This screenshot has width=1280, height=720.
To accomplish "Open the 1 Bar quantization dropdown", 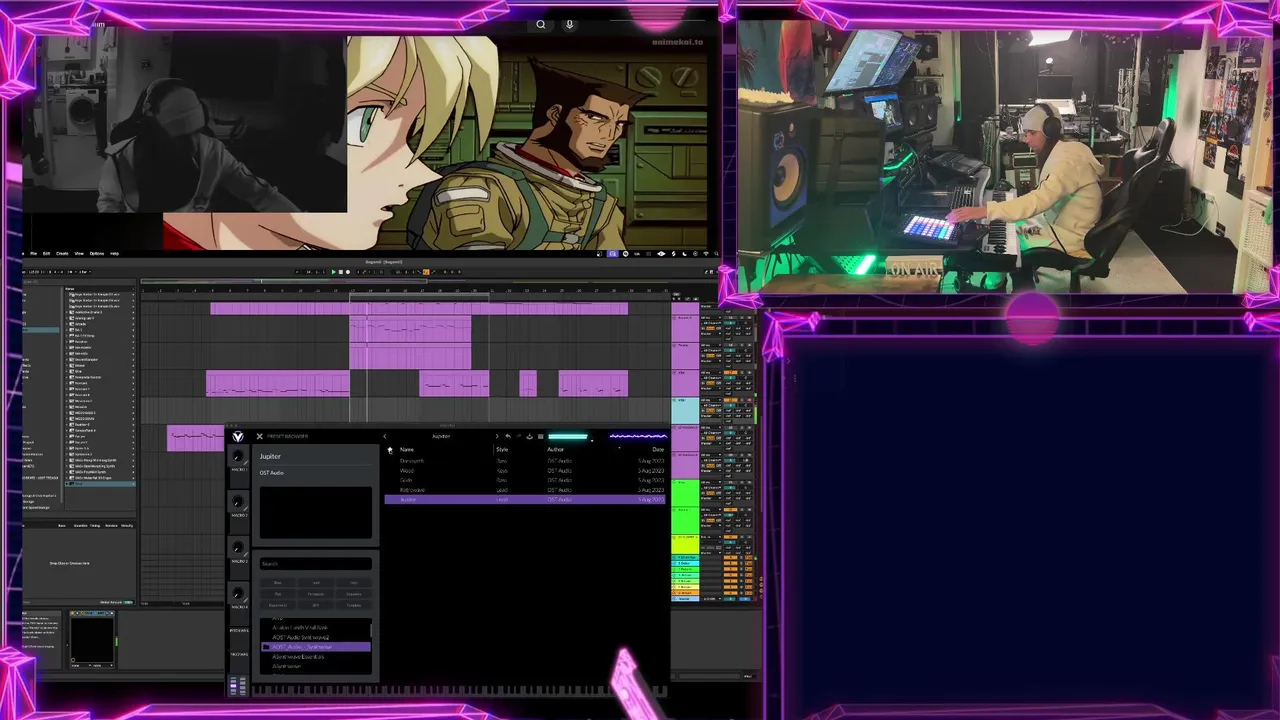I will tap(84, 272).
